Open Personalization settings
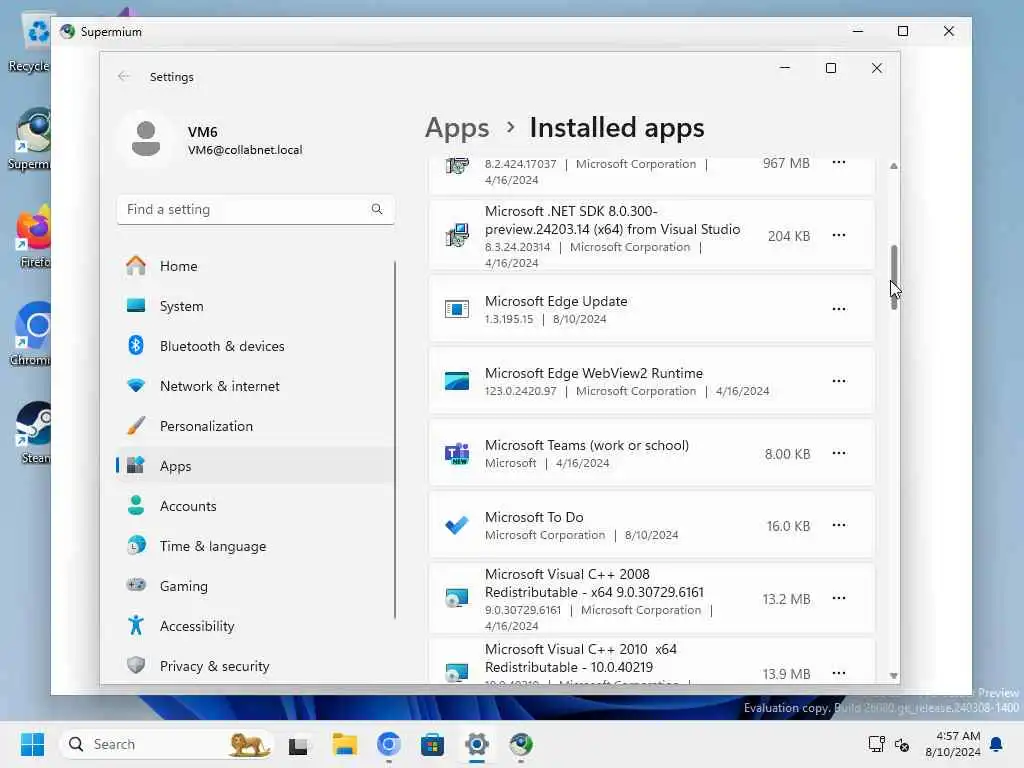The width and height of the screenshot is (1024, 768). coord(255,426)
